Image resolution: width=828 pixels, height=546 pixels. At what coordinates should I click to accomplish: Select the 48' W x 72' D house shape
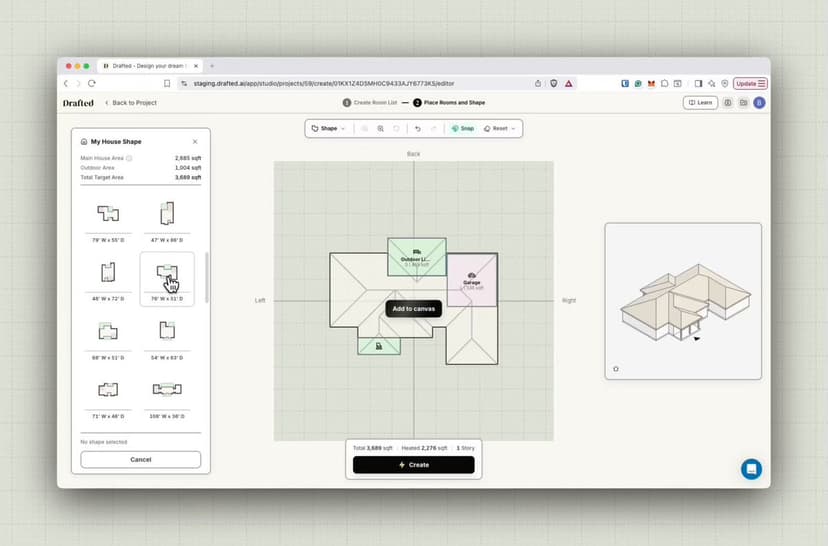click(x=108, y=279)
